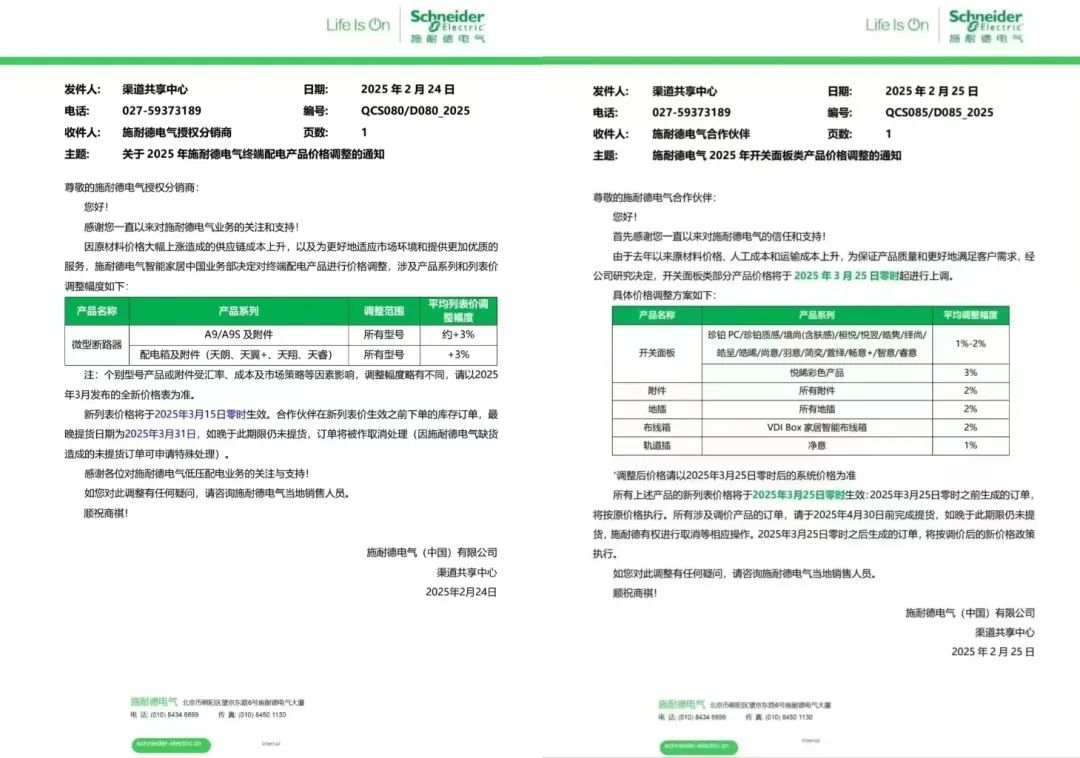This screenshot has width=1080, height=758.
Task: Click the 3% cell in the 悦晞彩色产品 row
Action: coord(970,372)
